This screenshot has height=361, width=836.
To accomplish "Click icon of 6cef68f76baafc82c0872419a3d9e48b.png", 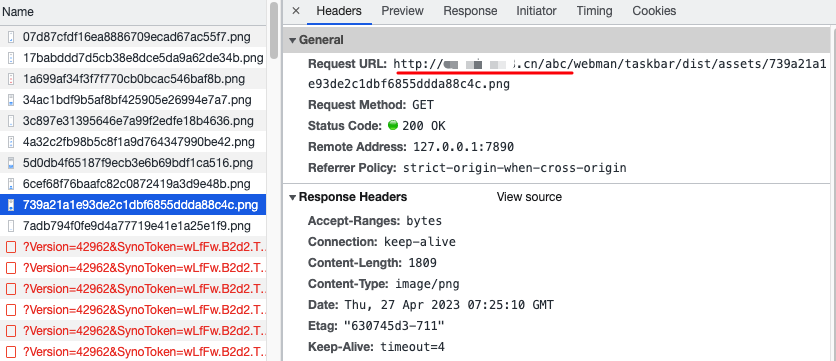I will pyautogui.click(x=11, y=184).
